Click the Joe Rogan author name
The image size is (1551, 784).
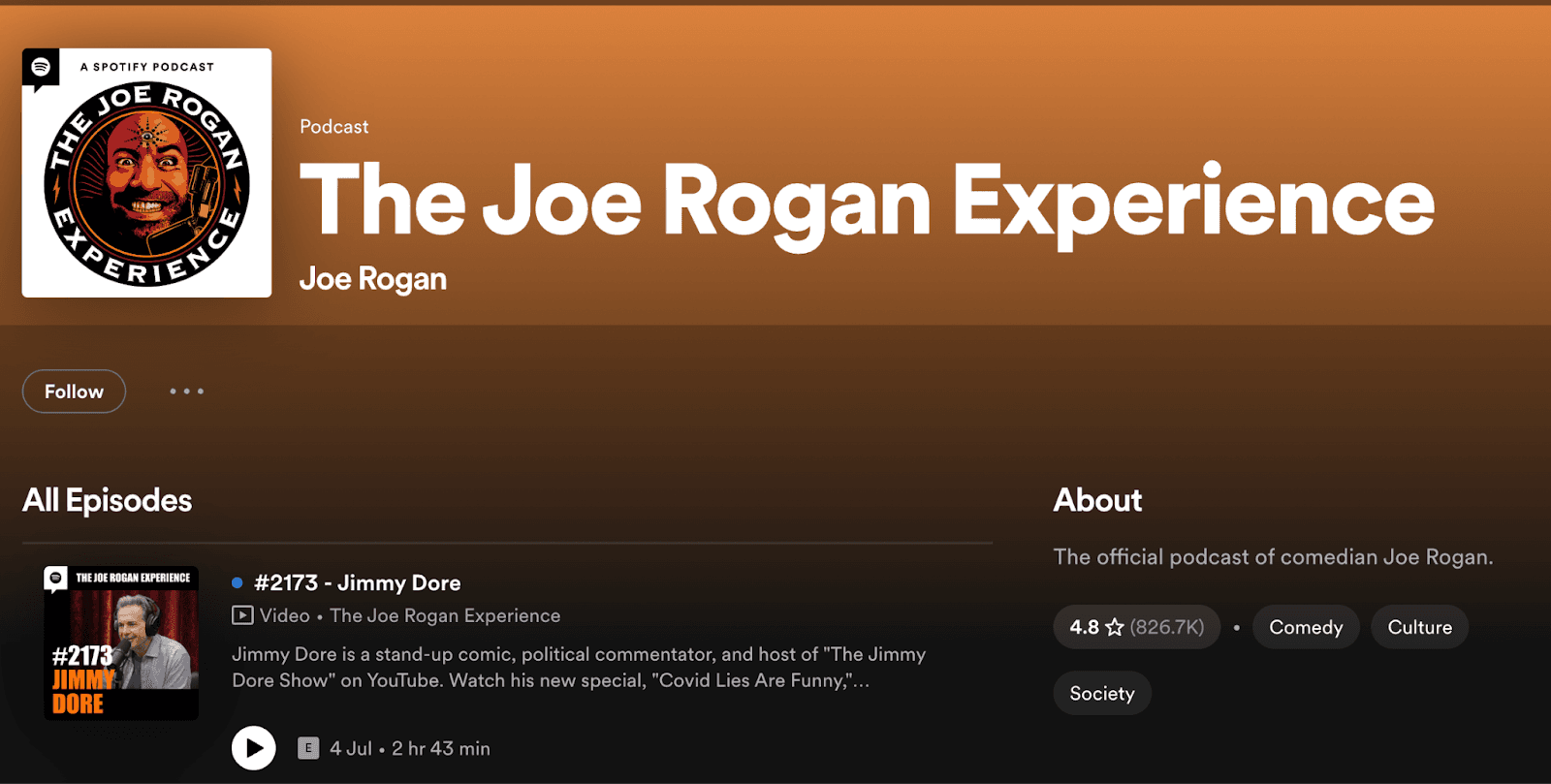[373, 279]
